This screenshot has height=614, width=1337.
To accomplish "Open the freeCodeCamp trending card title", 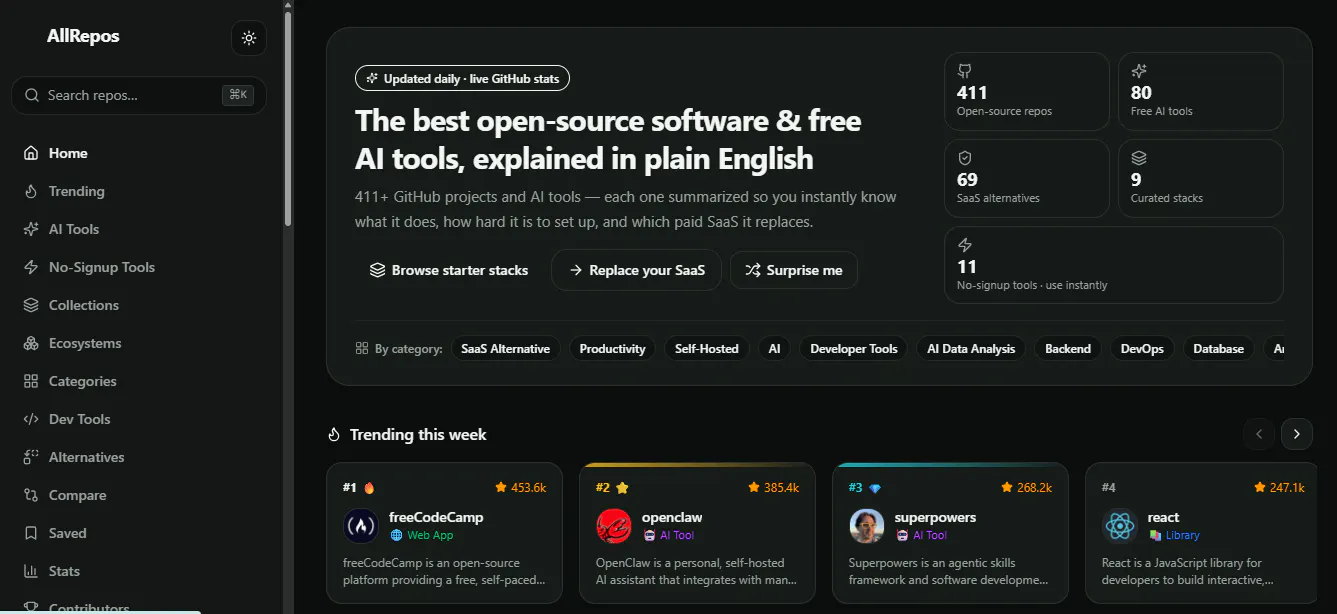I will (x=436, y=517).
